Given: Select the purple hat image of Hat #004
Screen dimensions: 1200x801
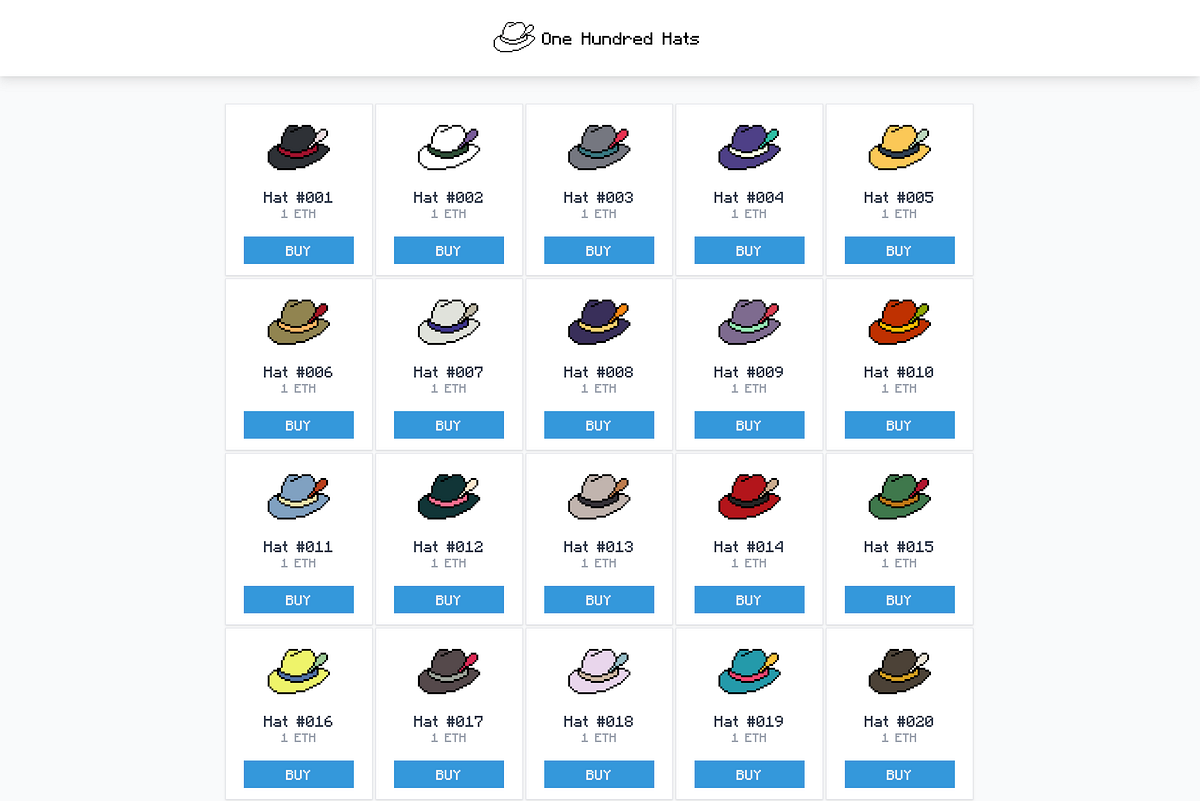Looking at the screenshot, I should pyautogui.click(x=748, y=145).
